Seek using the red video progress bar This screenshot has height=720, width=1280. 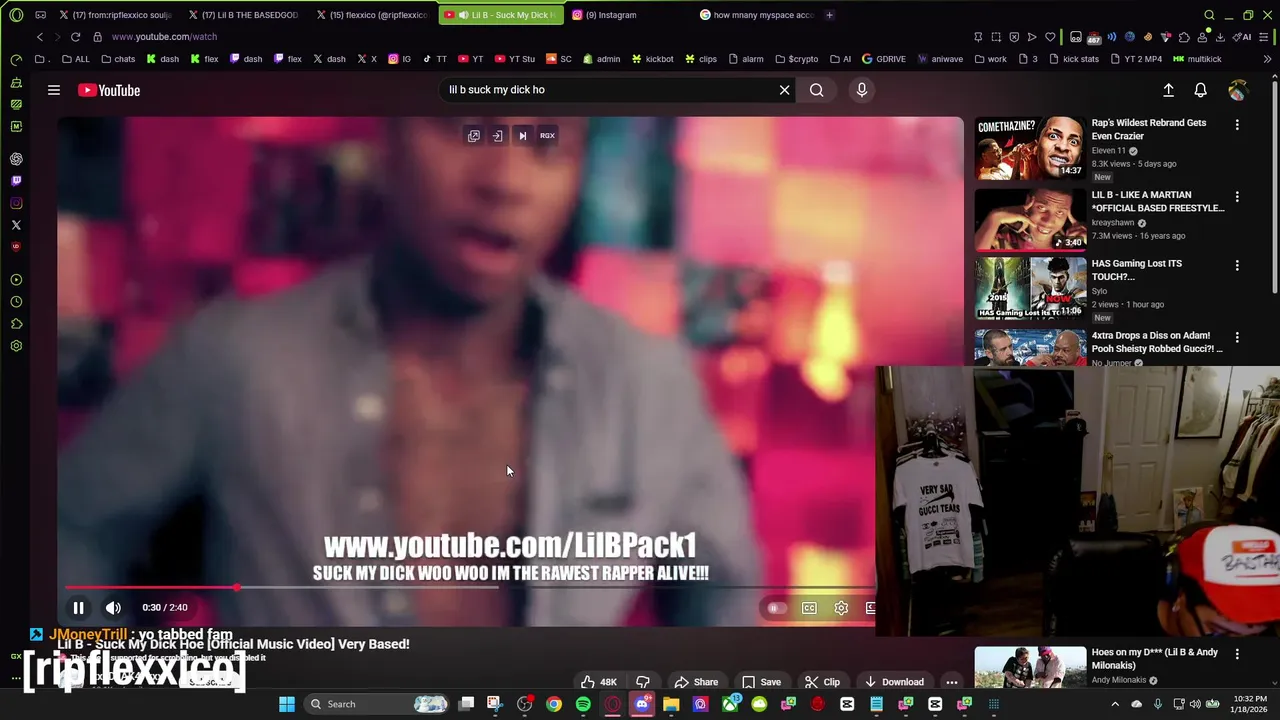tap(152, 588)
